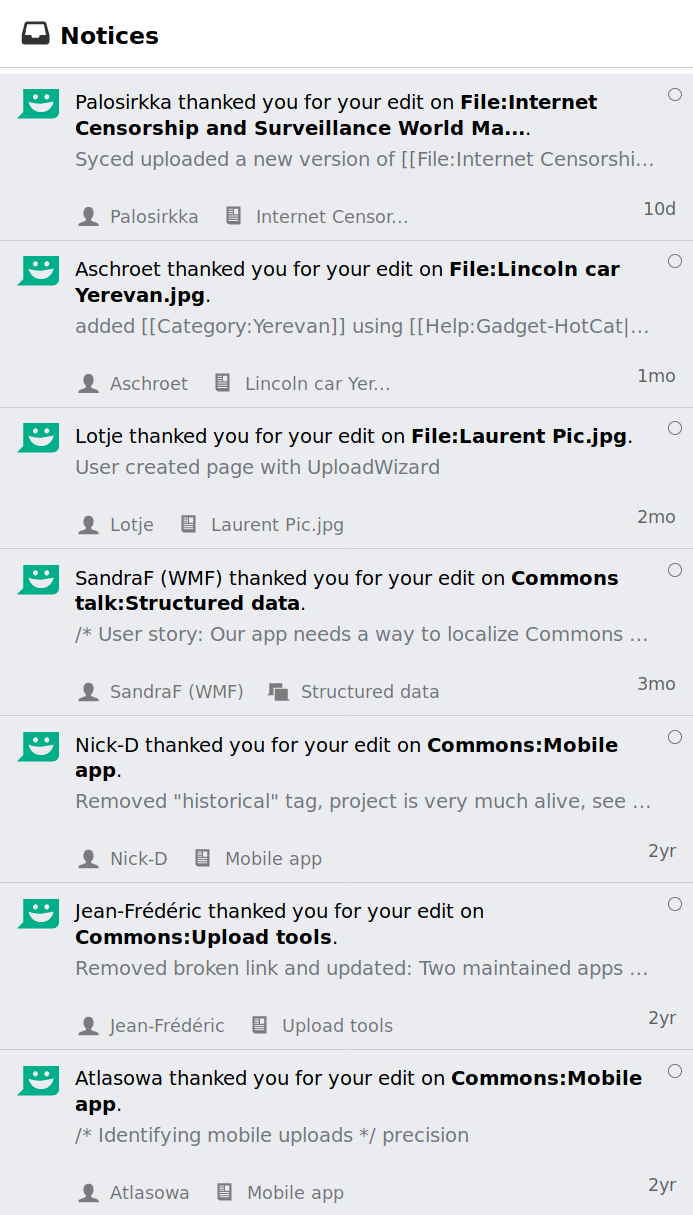Screen dimensions: 693x1215
Task: Mark Palosirkka's notification as read
Action: 675,94
